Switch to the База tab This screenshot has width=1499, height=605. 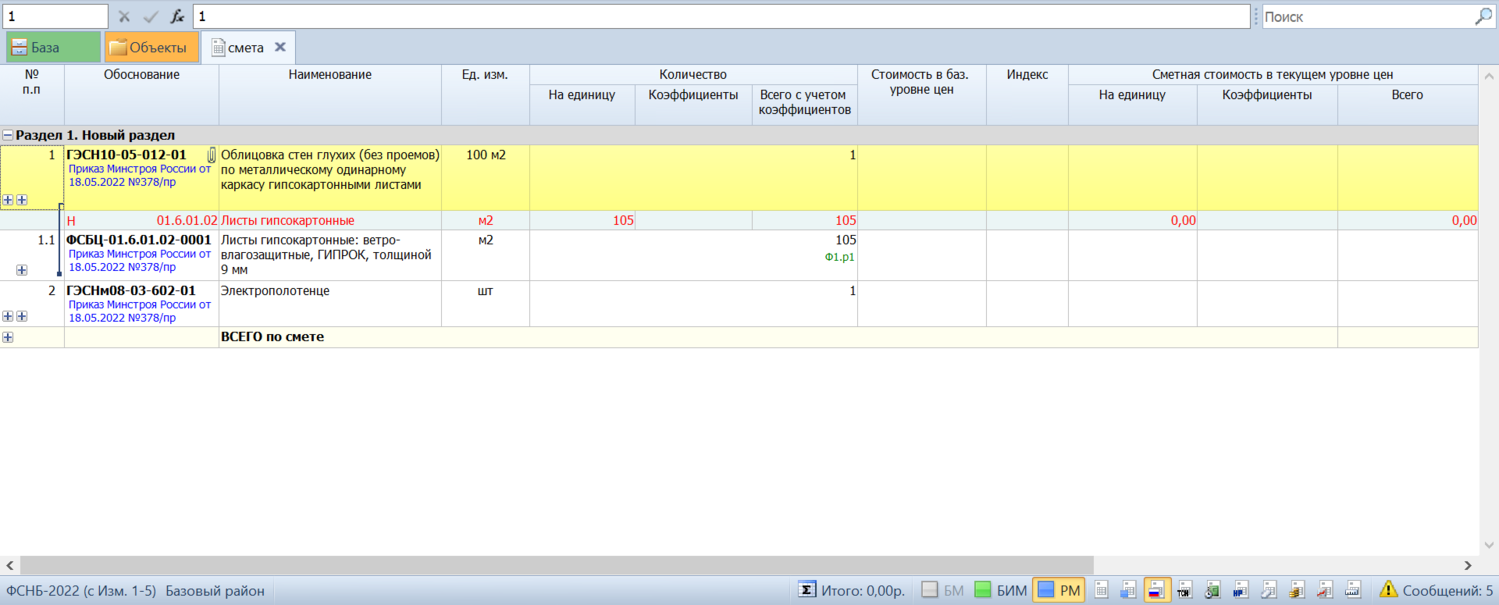pyautogui.click(x=53, y=47)
